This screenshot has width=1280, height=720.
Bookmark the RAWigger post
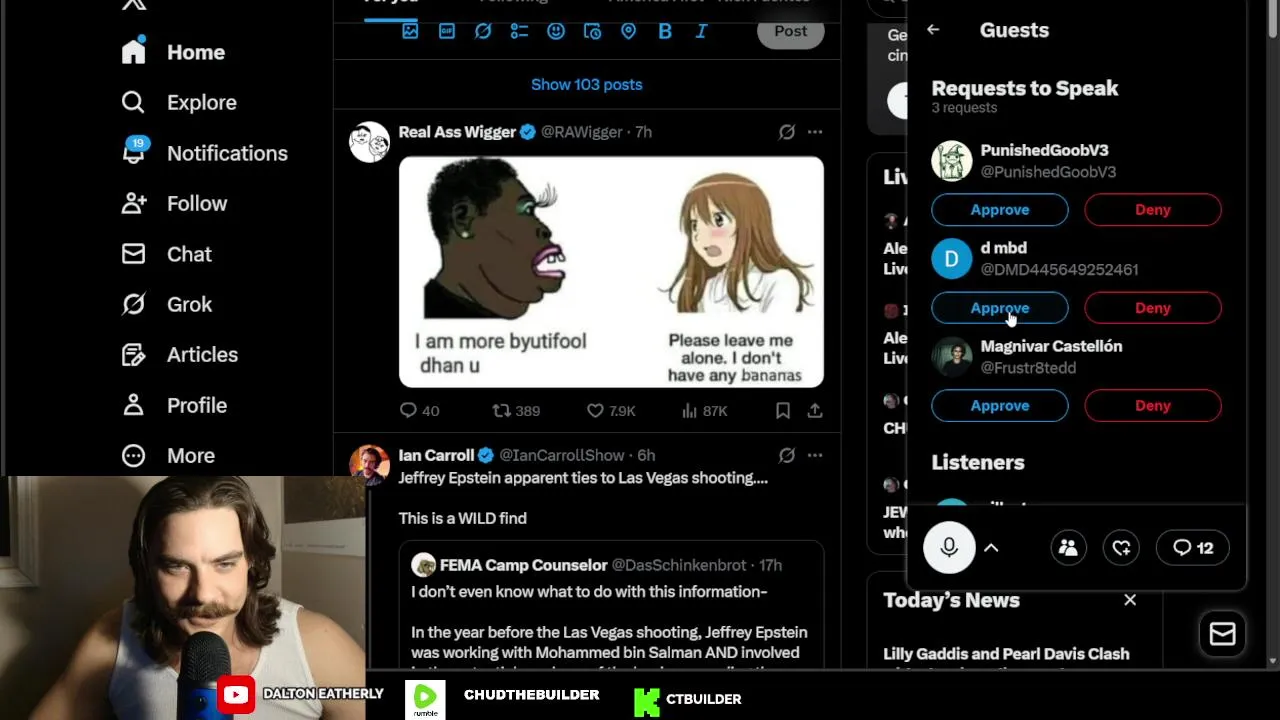click(x=783, y=411)
